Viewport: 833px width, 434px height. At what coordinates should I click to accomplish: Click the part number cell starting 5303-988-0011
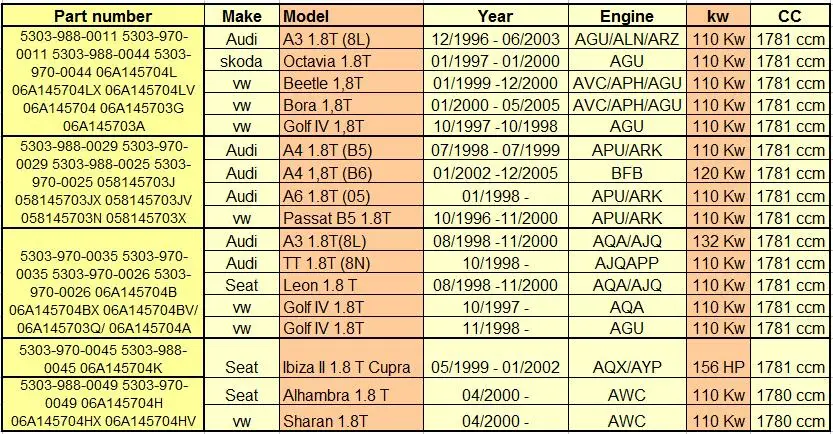point(103,81)
